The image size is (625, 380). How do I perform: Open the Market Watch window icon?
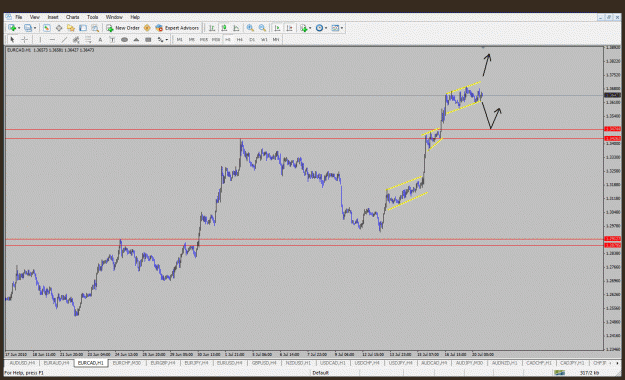(x=47, y=28)
